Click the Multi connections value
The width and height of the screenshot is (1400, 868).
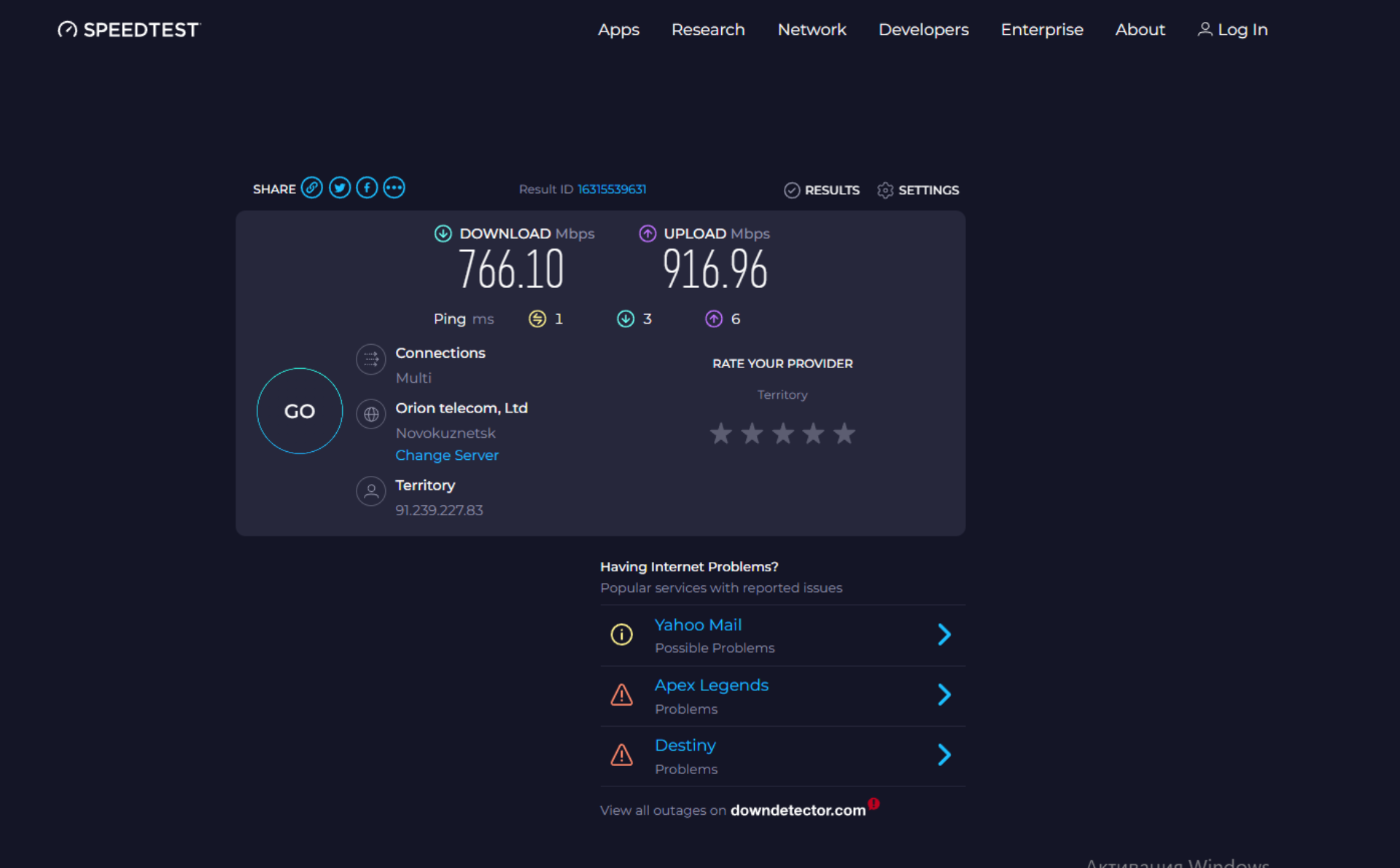click(x=413, y=378)
